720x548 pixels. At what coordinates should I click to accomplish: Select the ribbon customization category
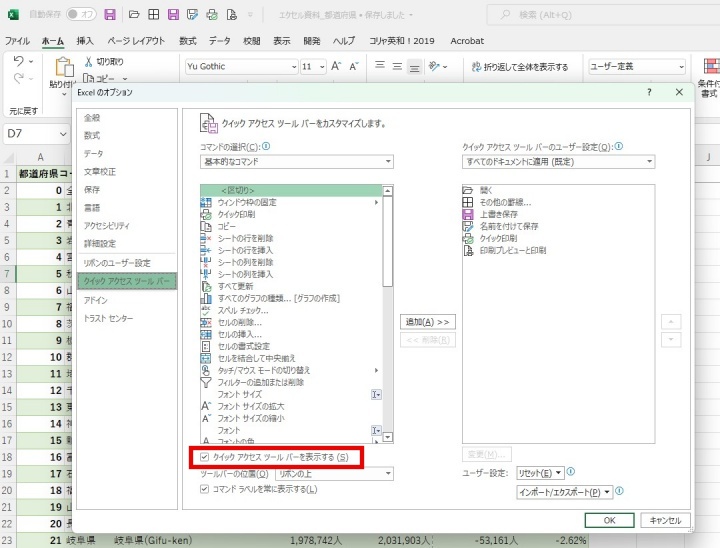coord(117,263)
